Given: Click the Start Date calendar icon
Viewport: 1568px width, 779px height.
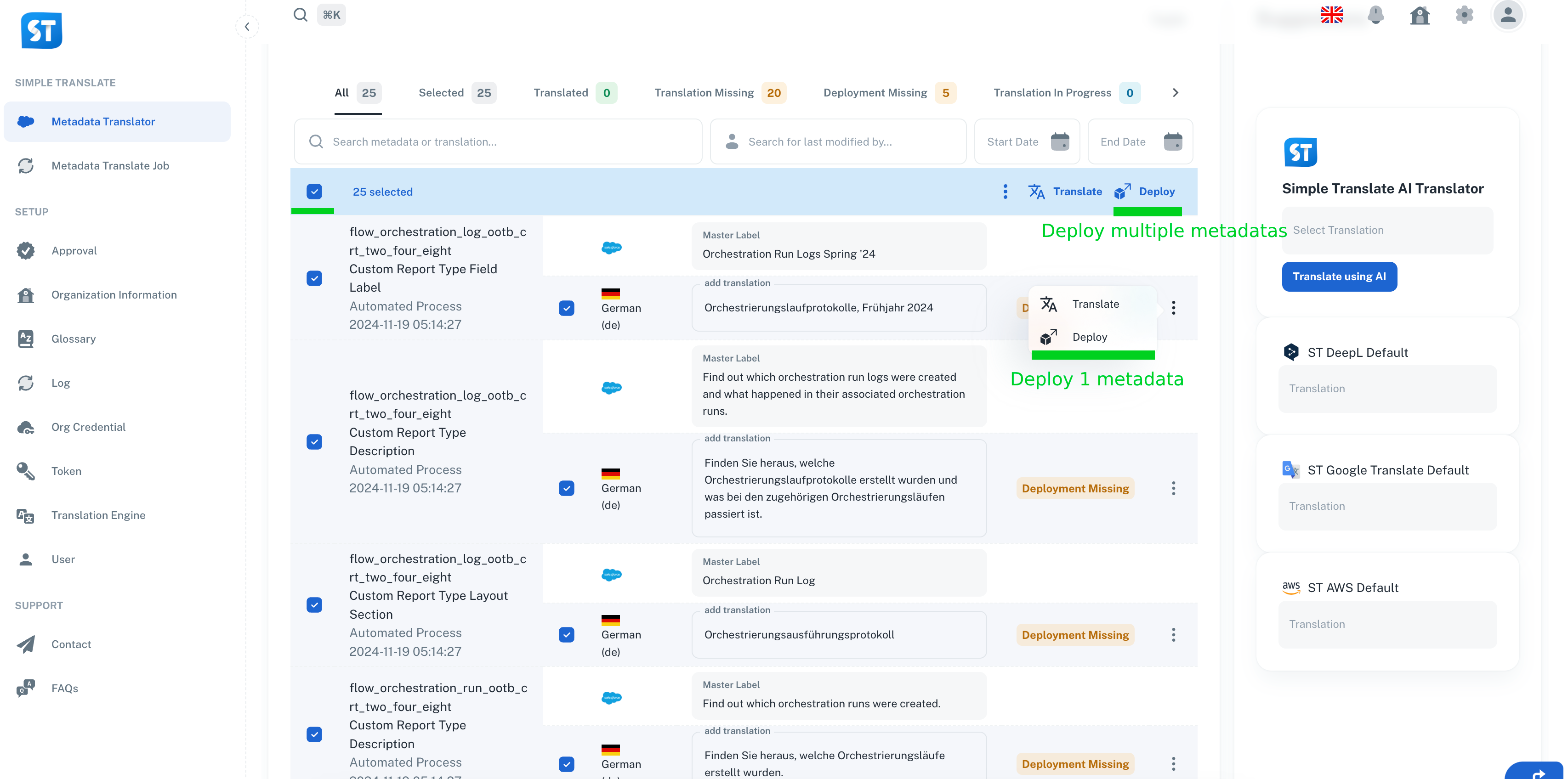Looking at the screenshot, I should (1060, 142).
